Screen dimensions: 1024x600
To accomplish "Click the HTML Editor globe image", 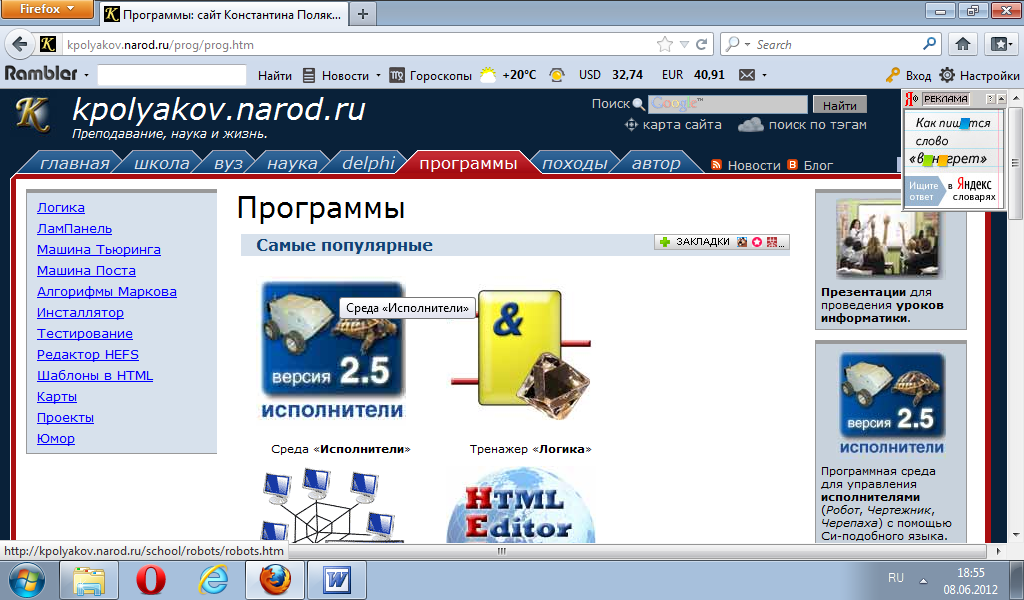I will point(520,505).
